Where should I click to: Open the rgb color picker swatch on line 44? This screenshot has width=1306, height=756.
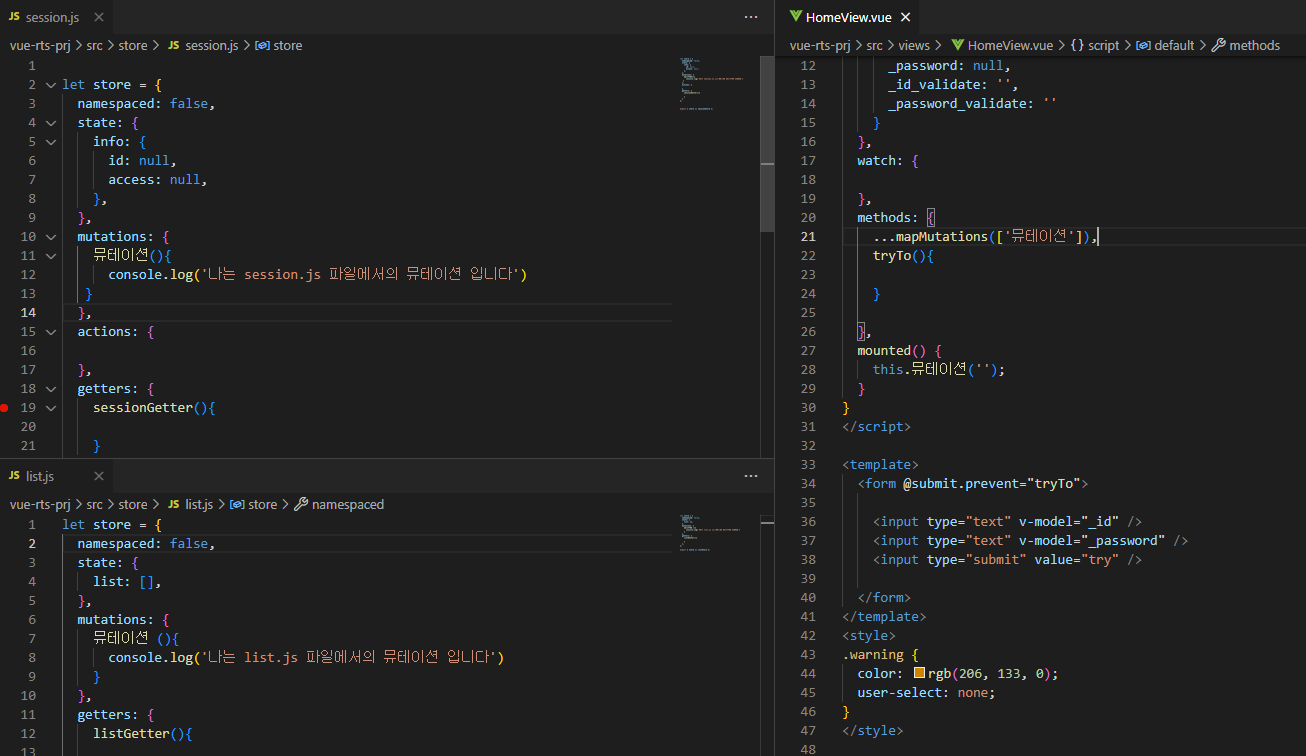(x=920, y=673)
